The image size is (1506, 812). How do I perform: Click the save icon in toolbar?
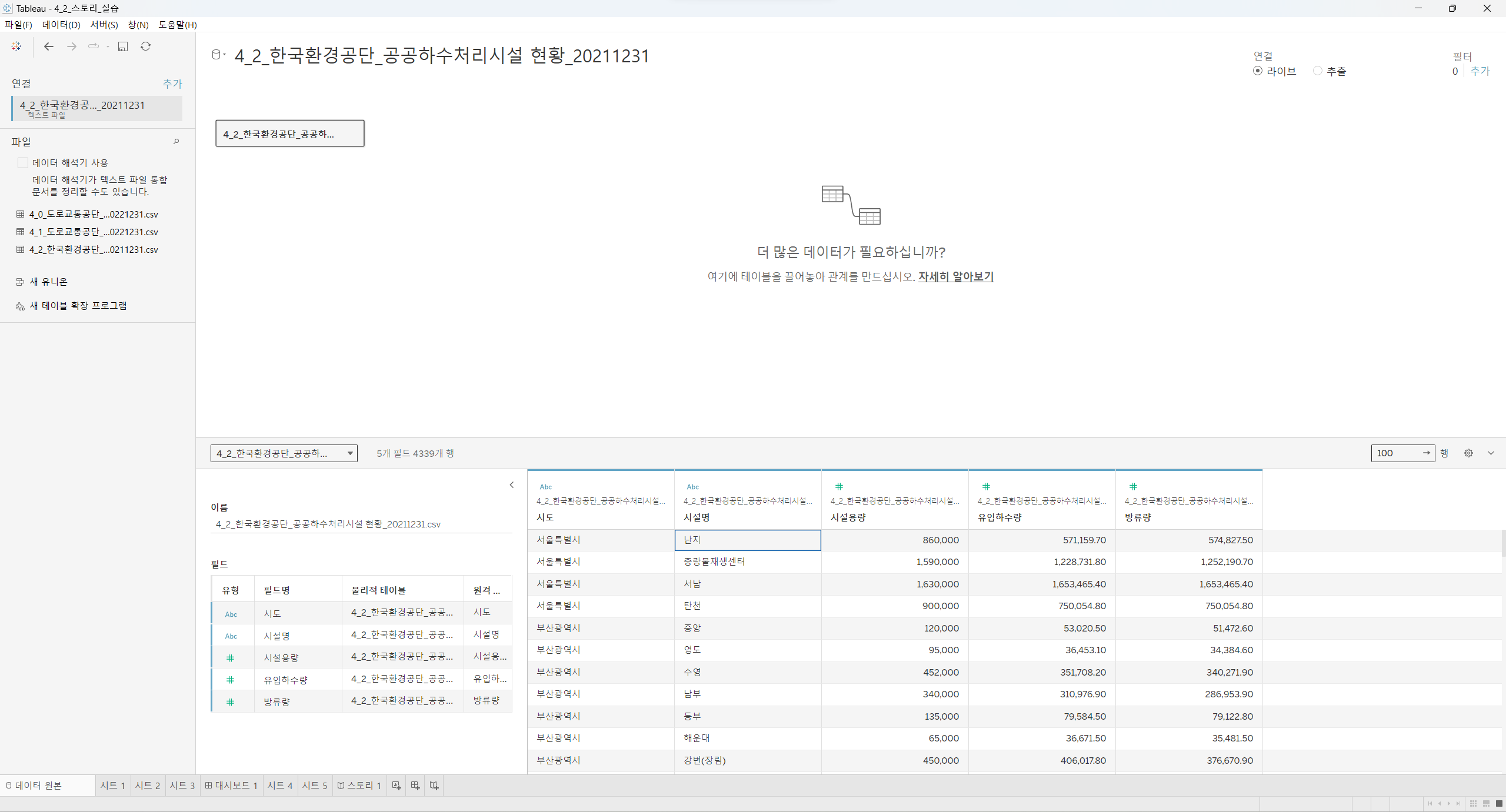pos(123,46)
